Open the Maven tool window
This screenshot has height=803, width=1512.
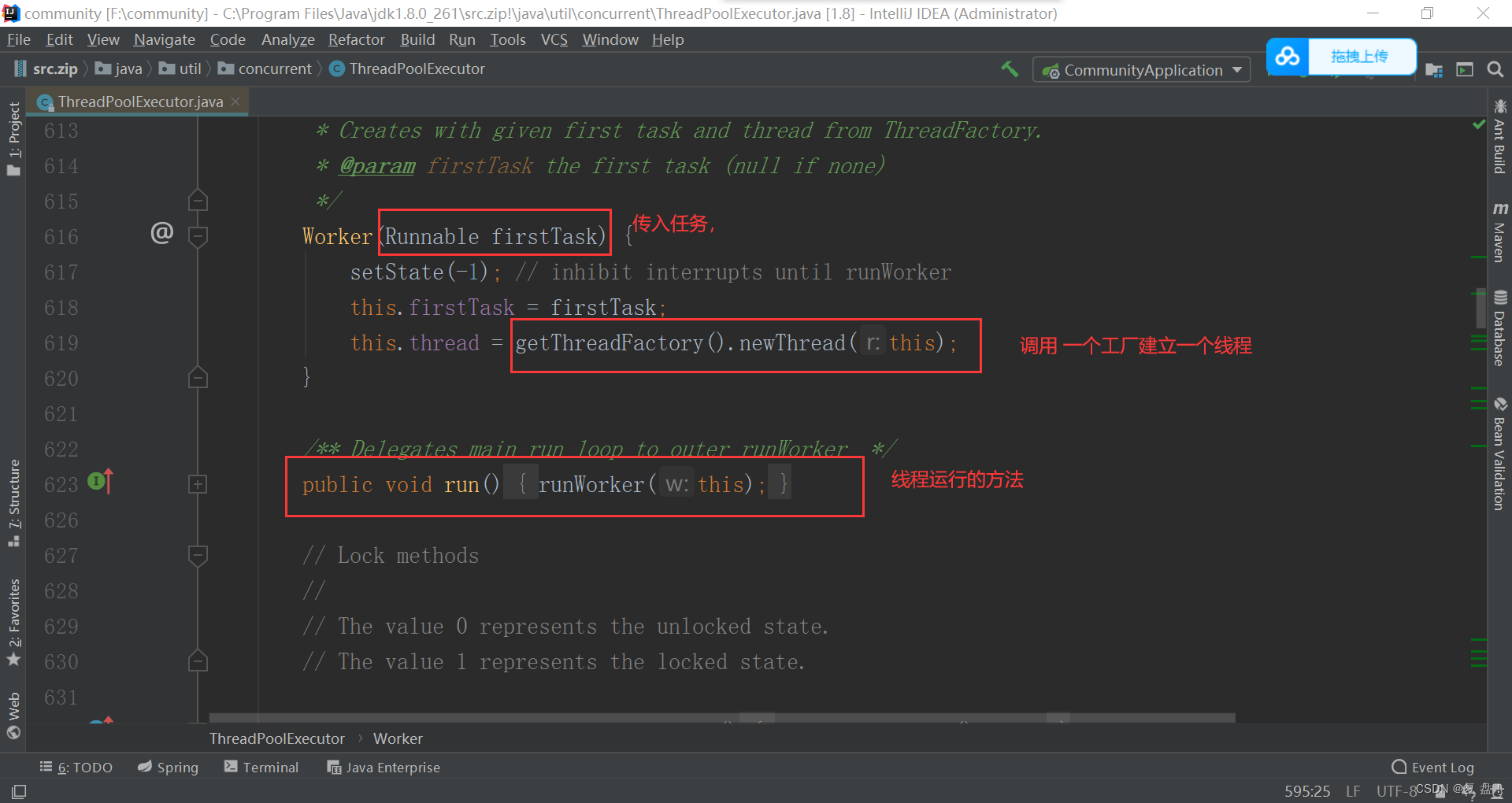pos(1499,232)
